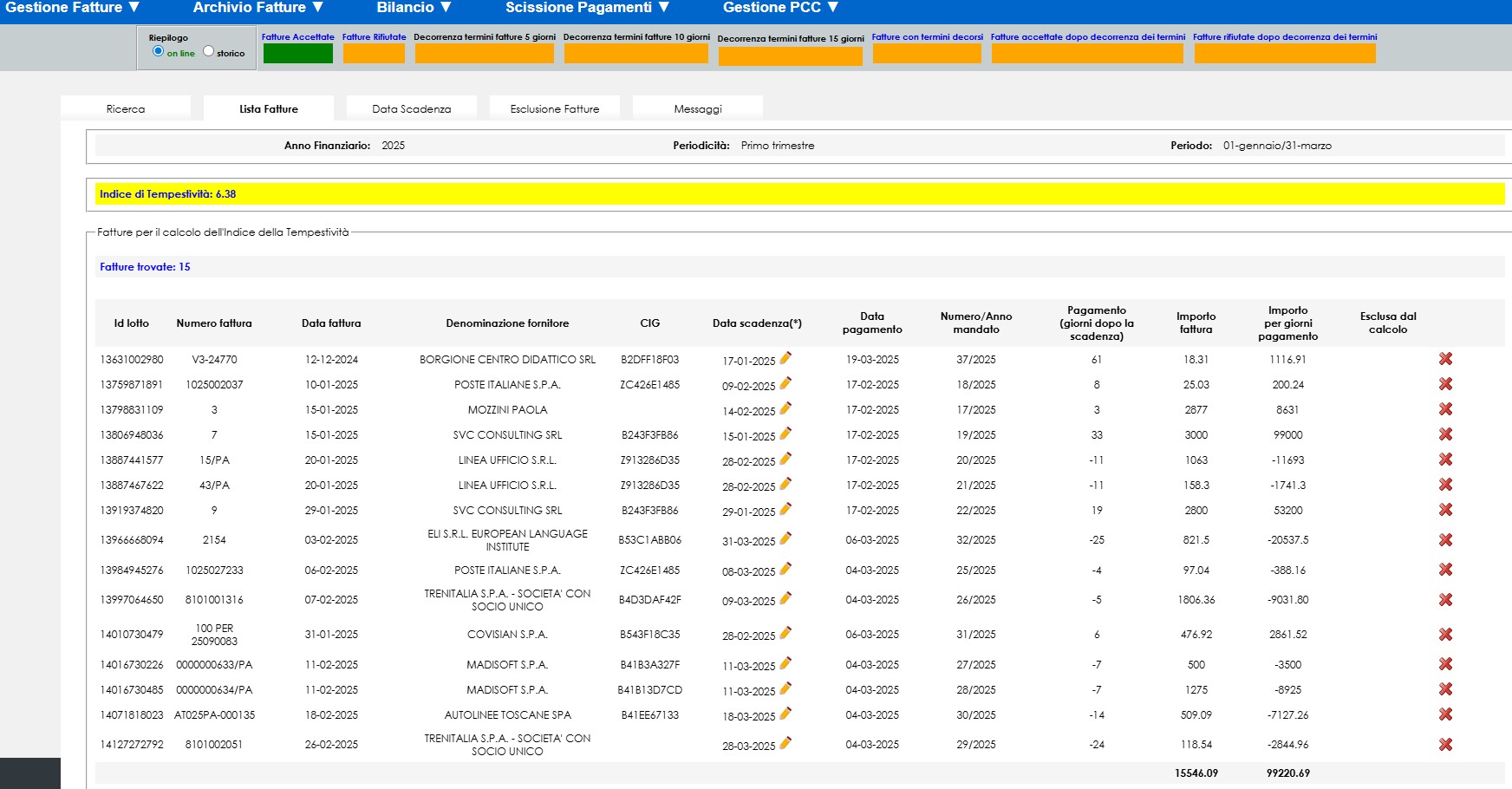Open the Esclusione Fatture tab

pos(555,109)
